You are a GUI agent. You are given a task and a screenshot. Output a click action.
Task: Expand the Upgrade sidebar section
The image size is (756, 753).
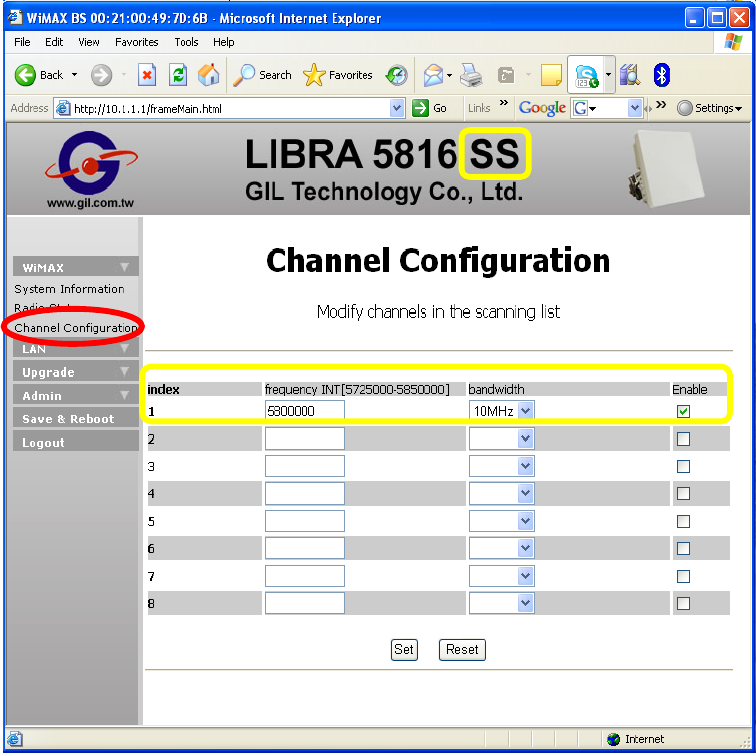click(76, 372)
